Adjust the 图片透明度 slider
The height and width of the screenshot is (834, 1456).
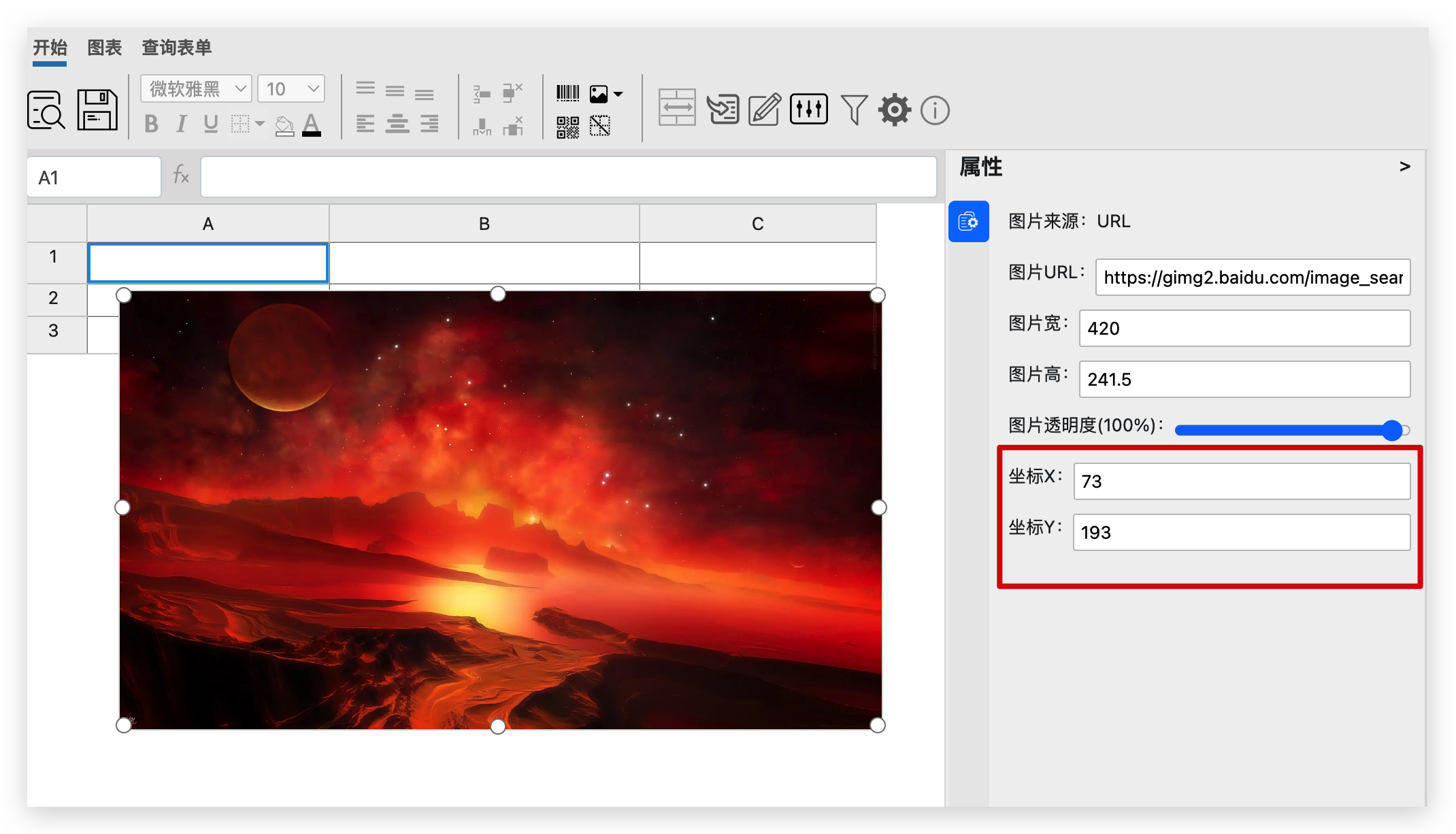[1292, 430]
